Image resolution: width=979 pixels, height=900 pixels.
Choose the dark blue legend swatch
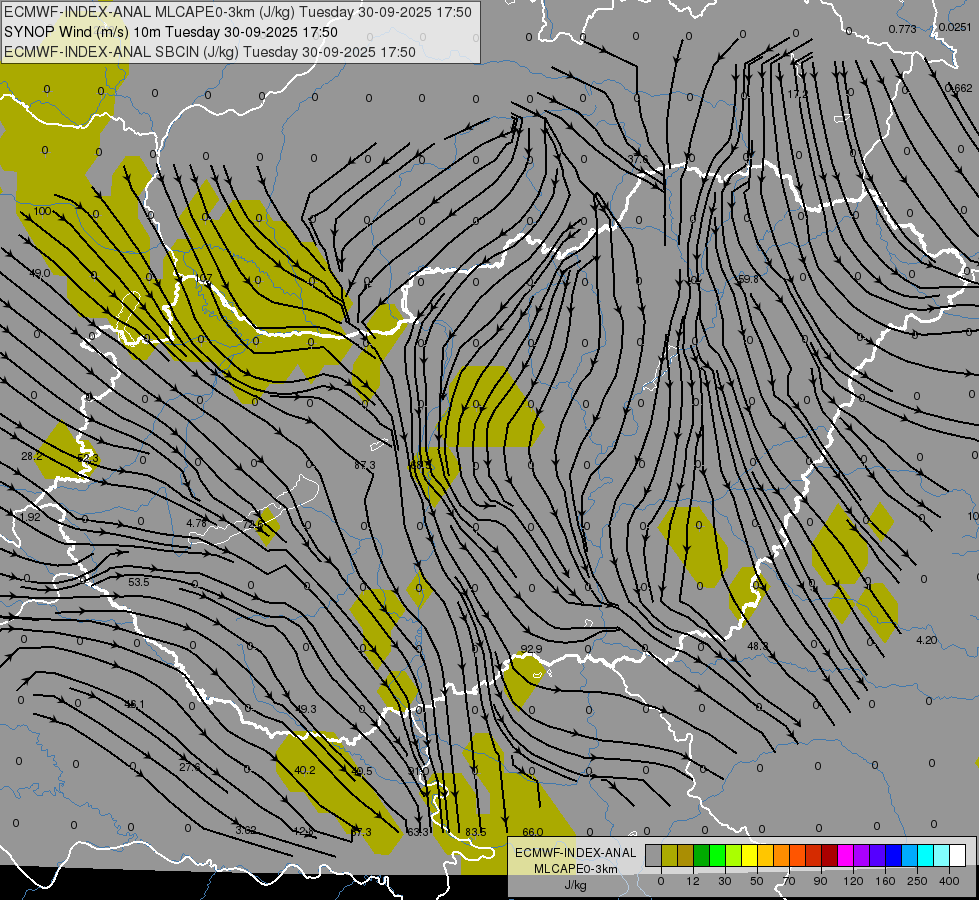pos(893,855)
